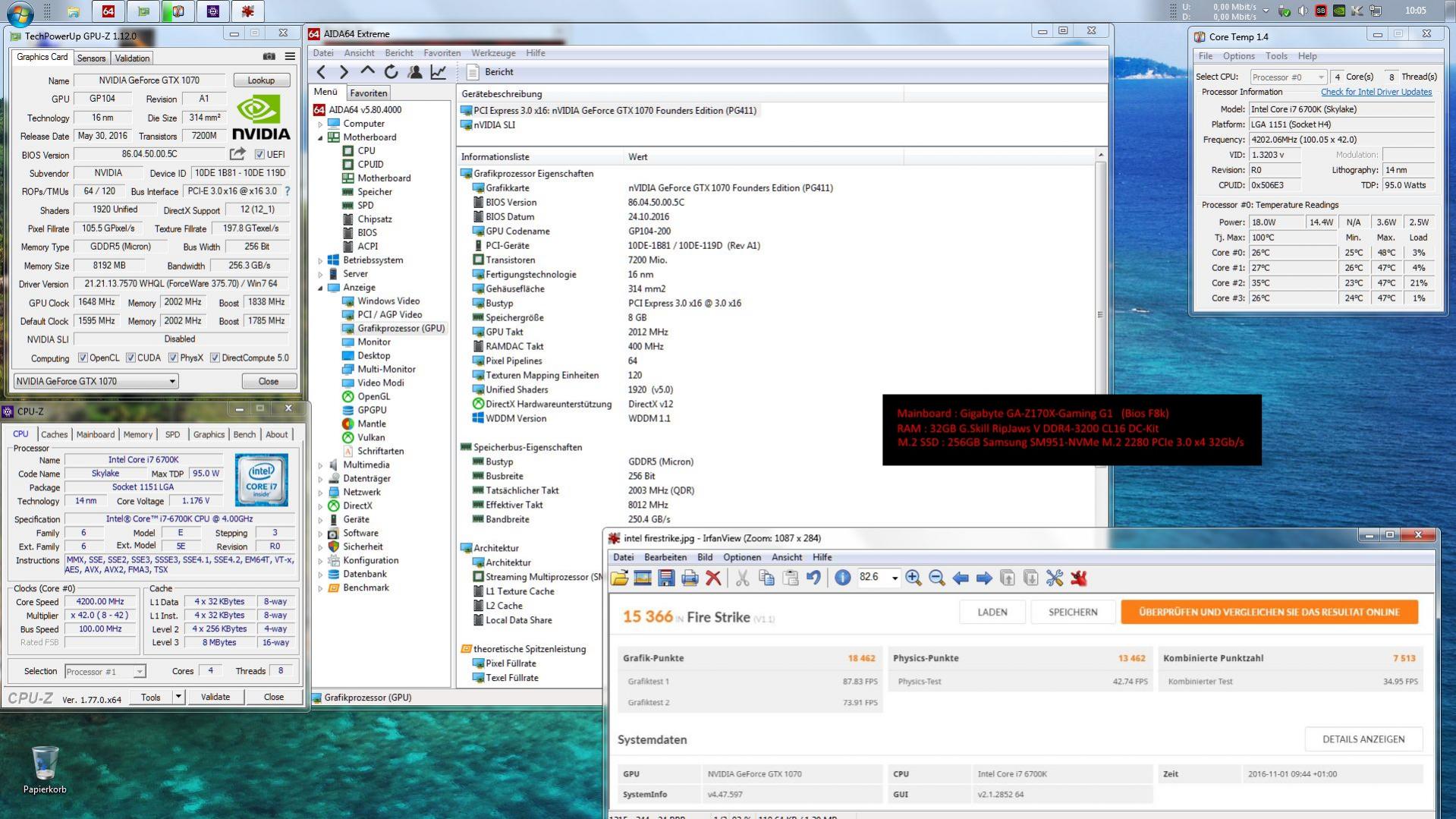Open Recycle Bin Papierkorb on desktop

tap(45, 770)
